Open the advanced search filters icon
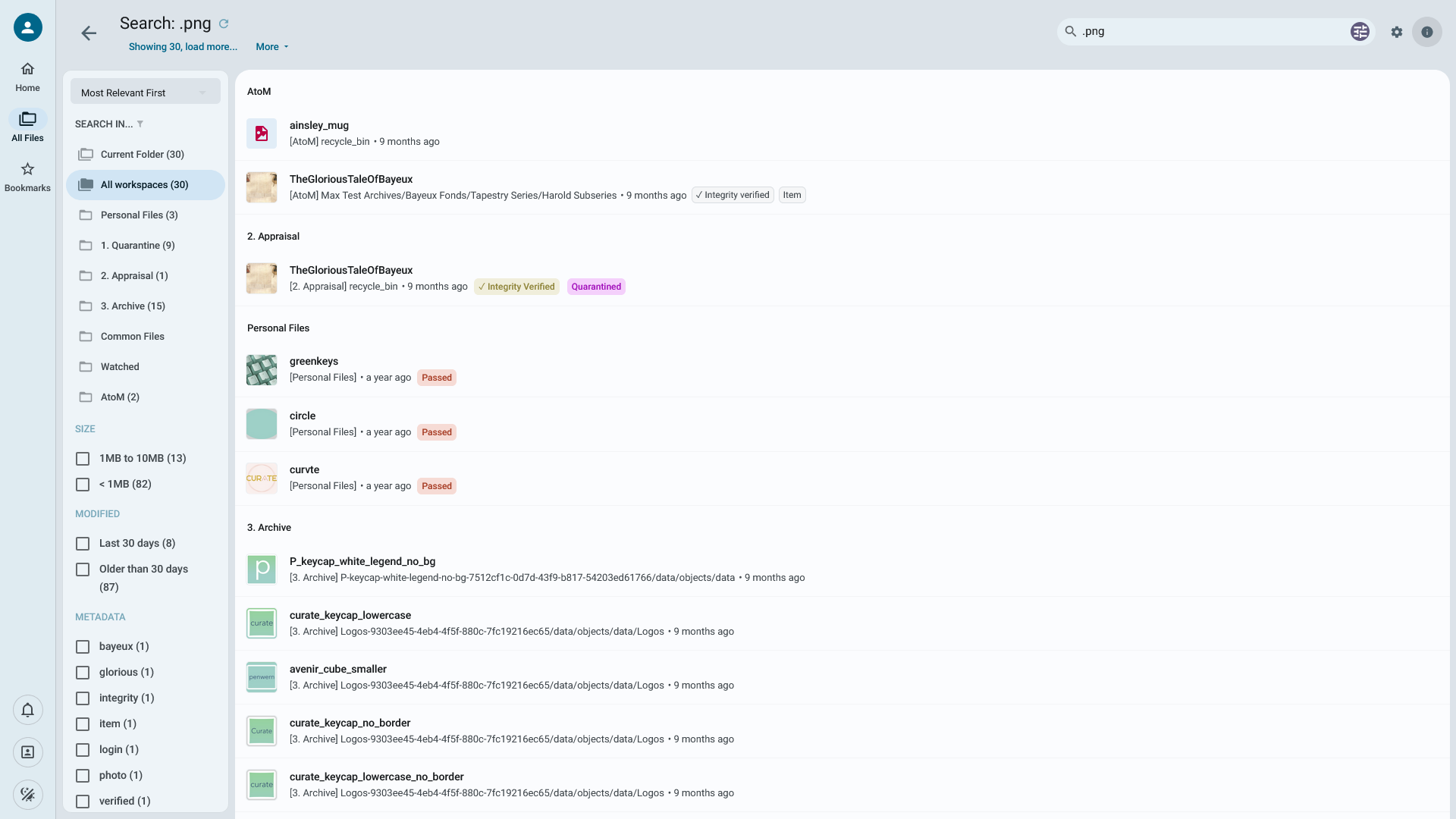The height and width of the screenshot is (819, 1456). tap(1360, 31)
